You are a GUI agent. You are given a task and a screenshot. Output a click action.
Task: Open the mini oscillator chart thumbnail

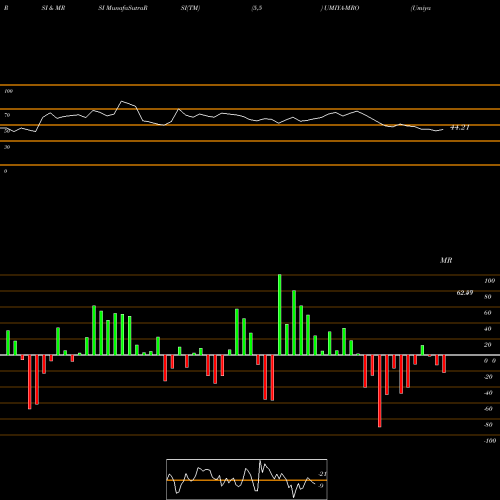[x=247, y=479]
